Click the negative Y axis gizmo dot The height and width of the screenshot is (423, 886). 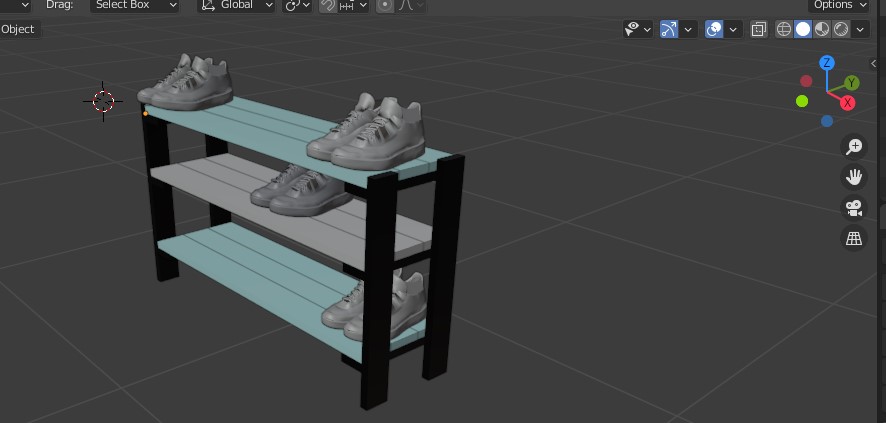click(x=802, y=101)
